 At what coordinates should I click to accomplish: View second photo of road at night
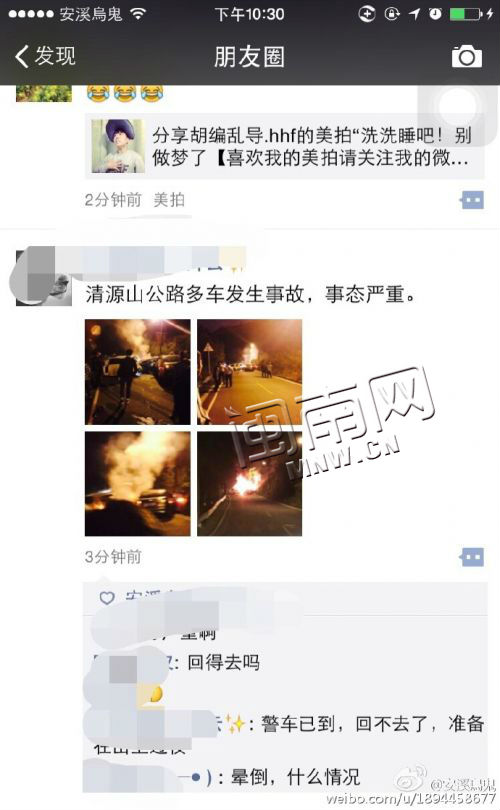tap(249, 372)
